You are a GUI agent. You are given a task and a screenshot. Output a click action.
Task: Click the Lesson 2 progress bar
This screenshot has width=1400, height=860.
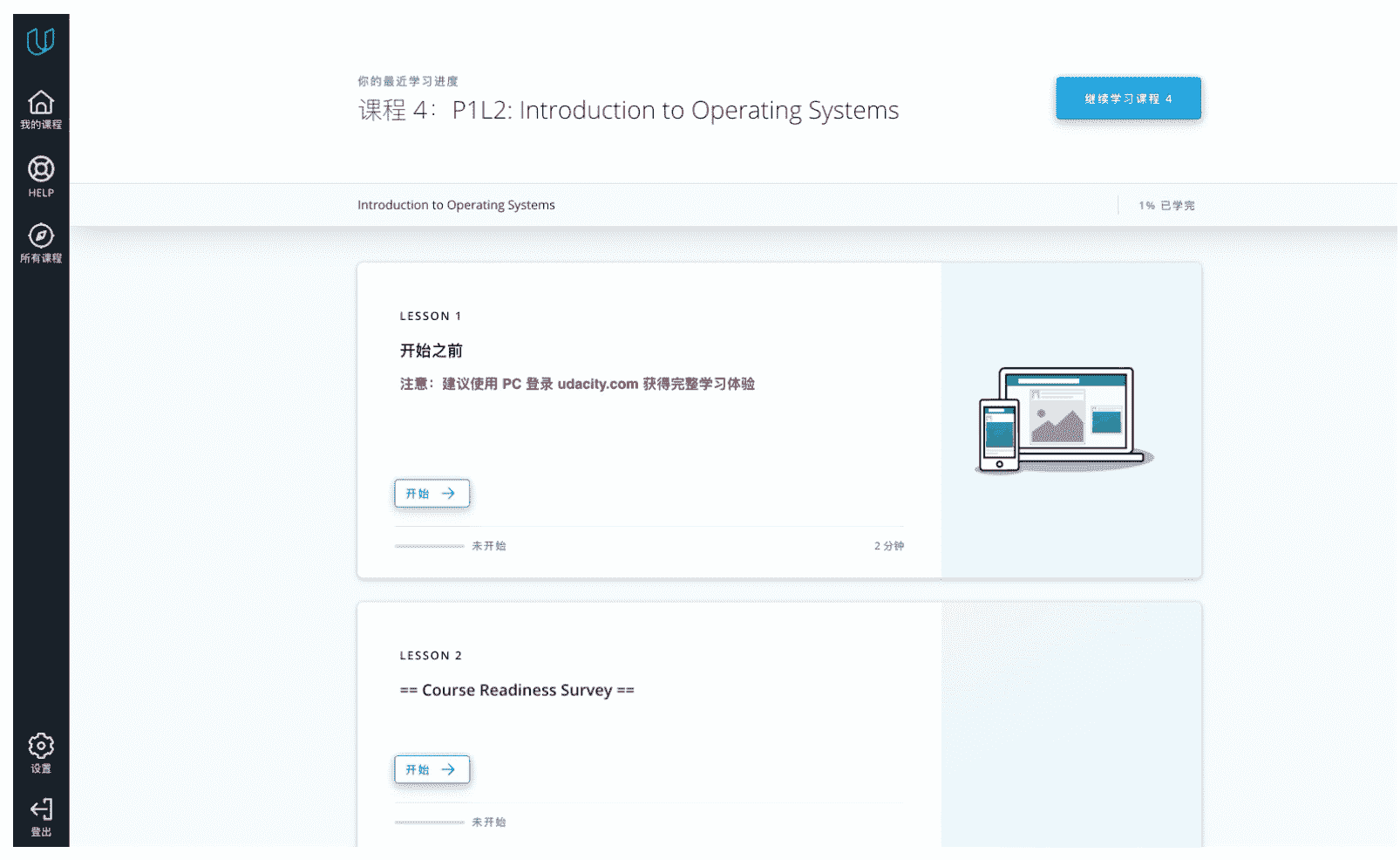[429, 822]
